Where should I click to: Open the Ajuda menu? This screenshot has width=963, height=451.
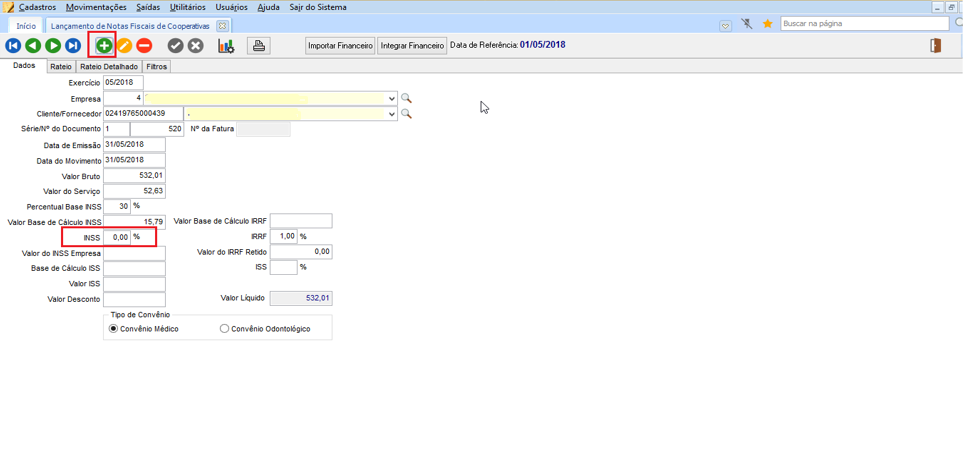click(x=268, y=7)
